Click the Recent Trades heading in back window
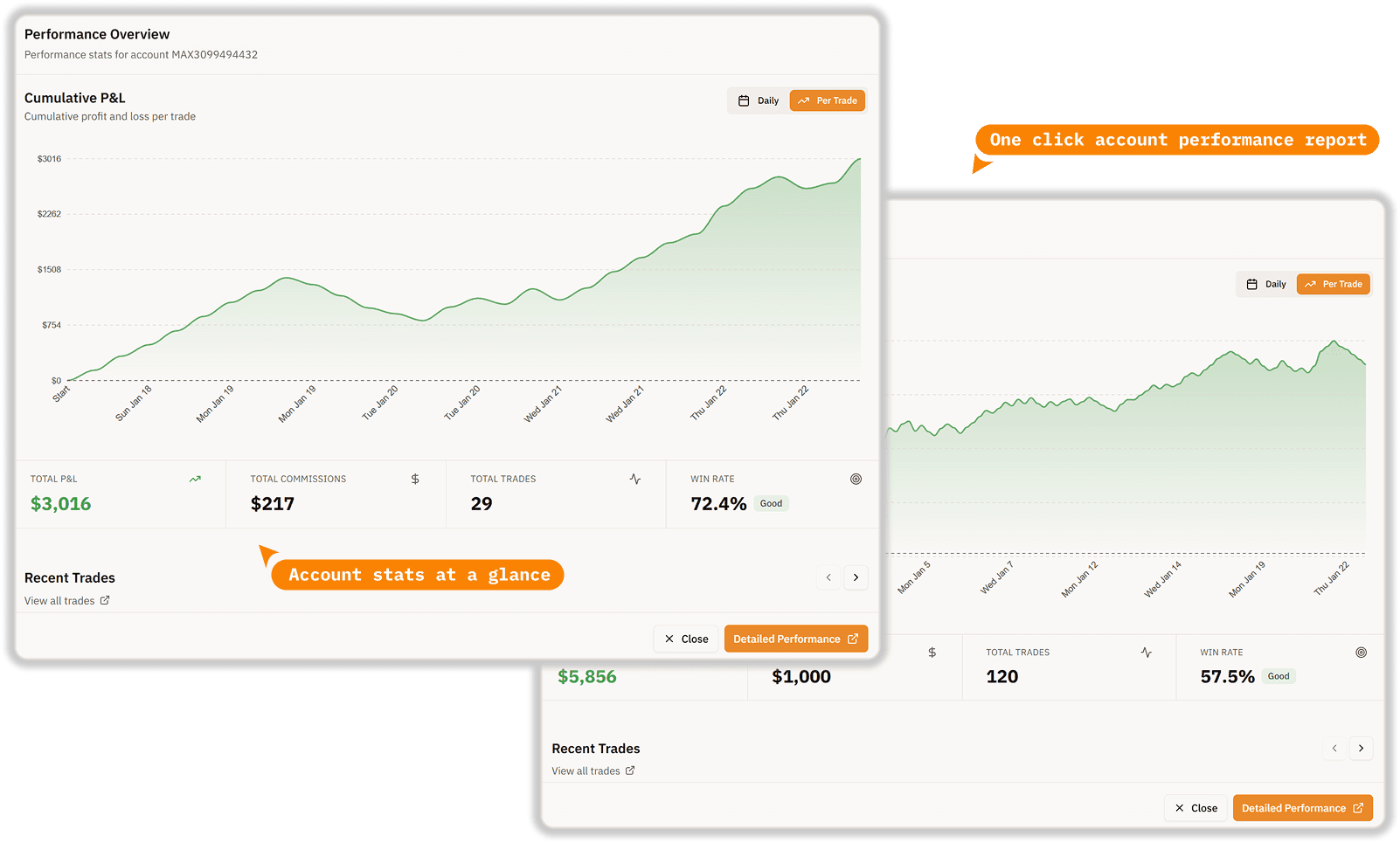The width and height of the screenshot is (1400, 843). click(x=596, y=749)
